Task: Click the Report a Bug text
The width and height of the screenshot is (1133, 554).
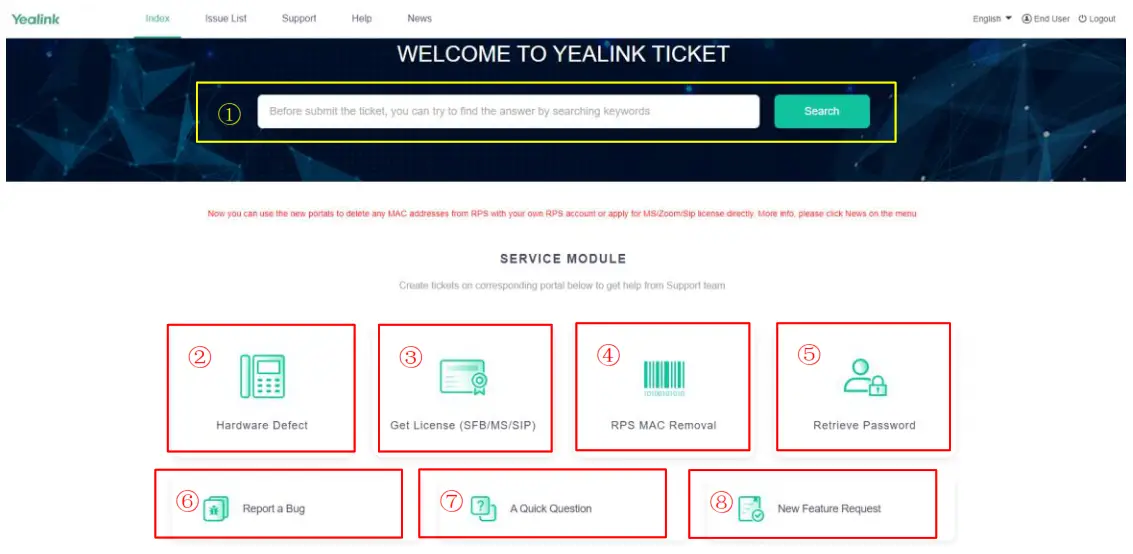Action: tap(274, 508)
